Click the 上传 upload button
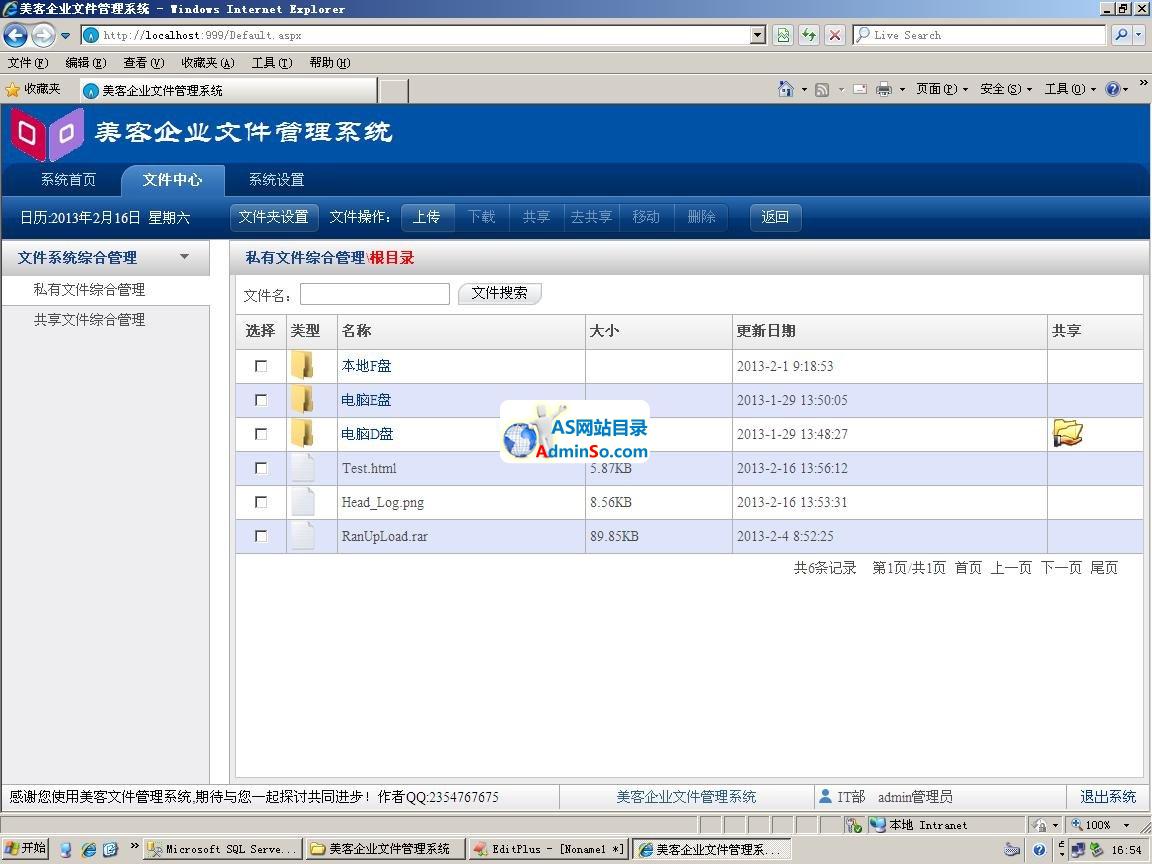Screen dimensions: 1152x864 (426, 217)
